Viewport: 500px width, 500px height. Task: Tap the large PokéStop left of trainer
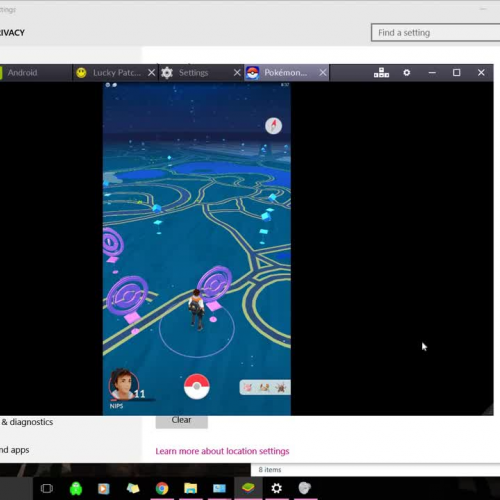[128, 296]
